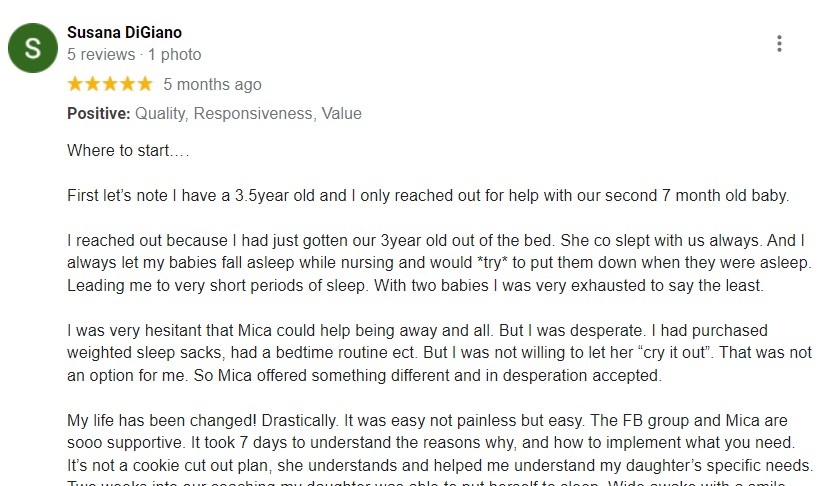The height and width of the screenshot is (486, 818).
Task: Click the '5 reviews · 1 photo' text
Action: click(x=134, y=55)
